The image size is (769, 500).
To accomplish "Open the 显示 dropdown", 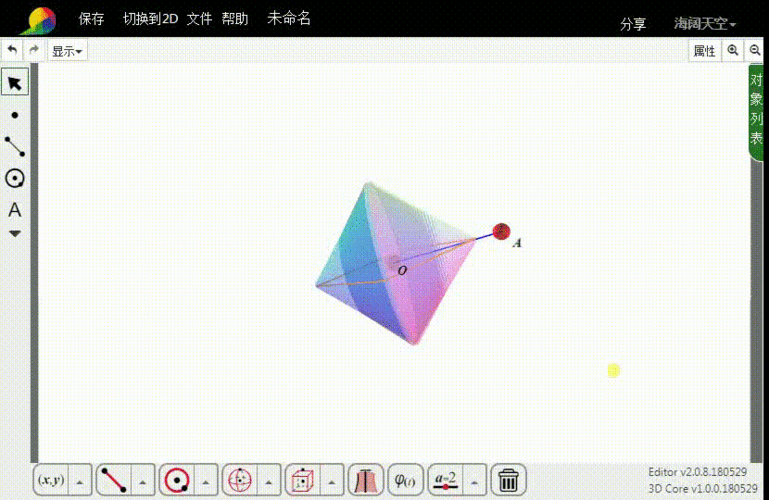I will 67,51.
